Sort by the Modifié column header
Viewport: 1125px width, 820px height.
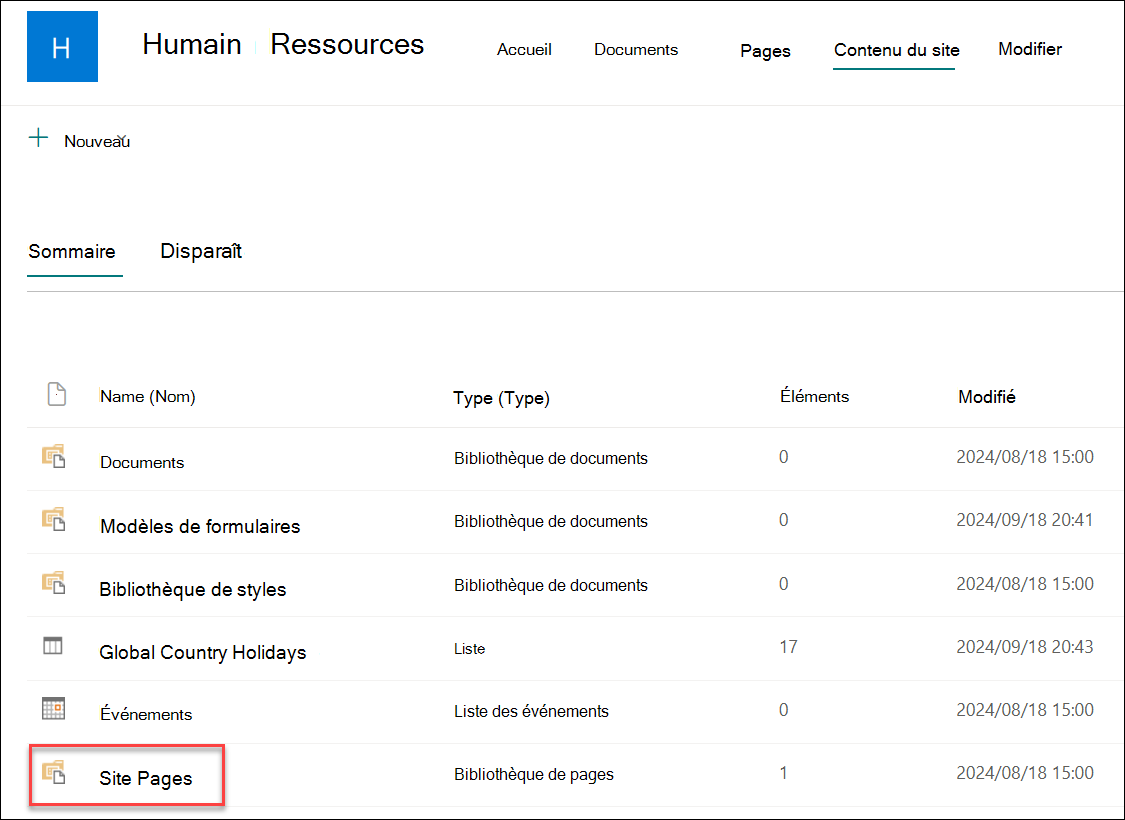pos(987,397)
